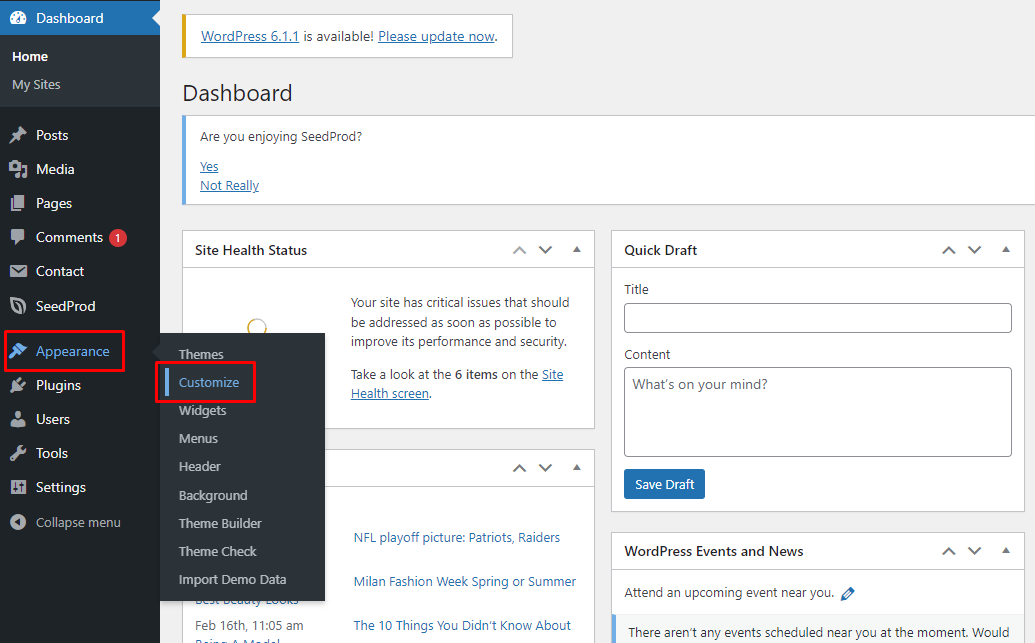Answer Yes to the SeedProd prompt
Viewport: 1035px width, 643px height.
coord(209,166)
